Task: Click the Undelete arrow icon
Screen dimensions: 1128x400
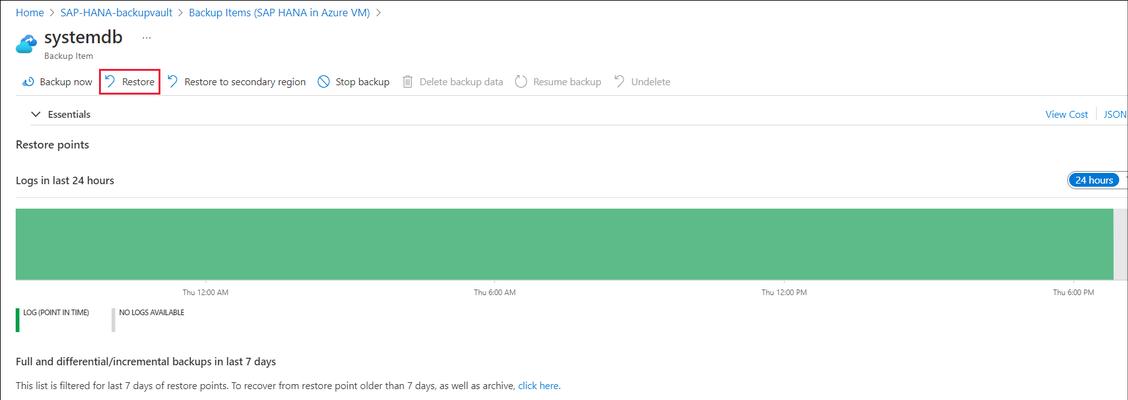Action: [x=619, y=82]
